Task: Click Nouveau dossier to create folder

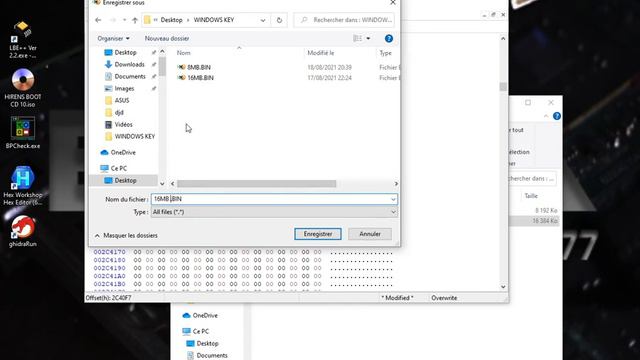Action: 167,38
